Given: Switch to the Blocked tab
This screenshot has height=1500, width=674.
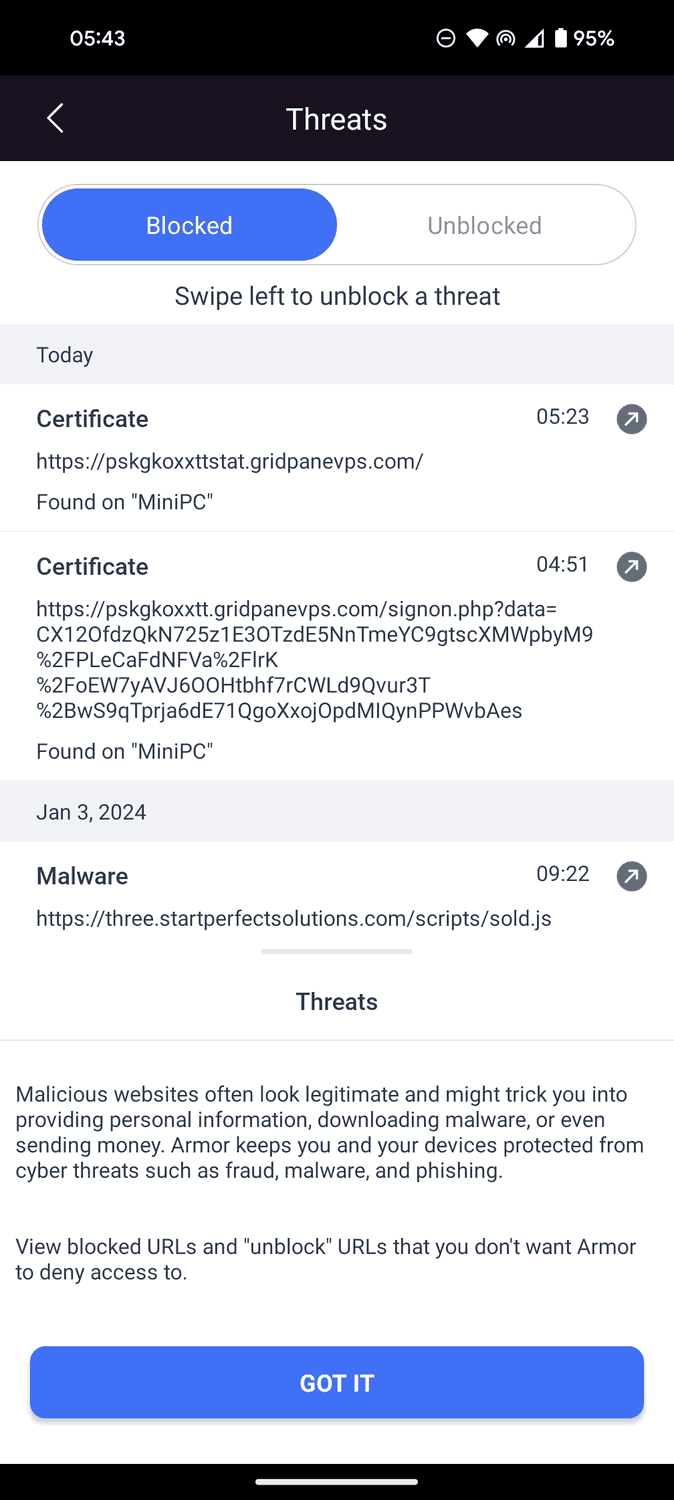Looking at the screenshot, I should click(x=189, y=225).
